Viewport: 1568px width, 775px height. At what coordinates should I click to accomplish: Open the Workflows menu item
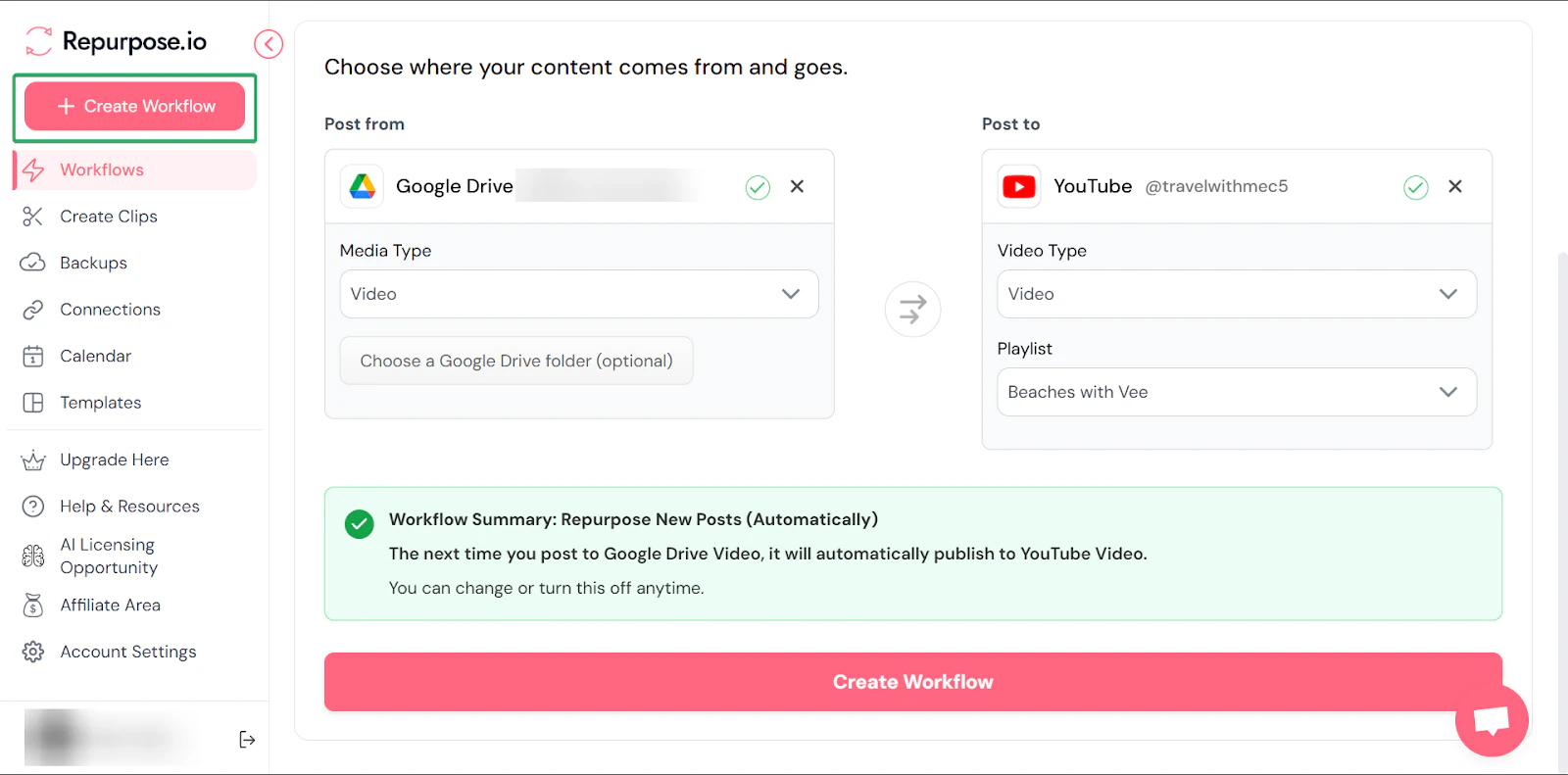point(135,170)
